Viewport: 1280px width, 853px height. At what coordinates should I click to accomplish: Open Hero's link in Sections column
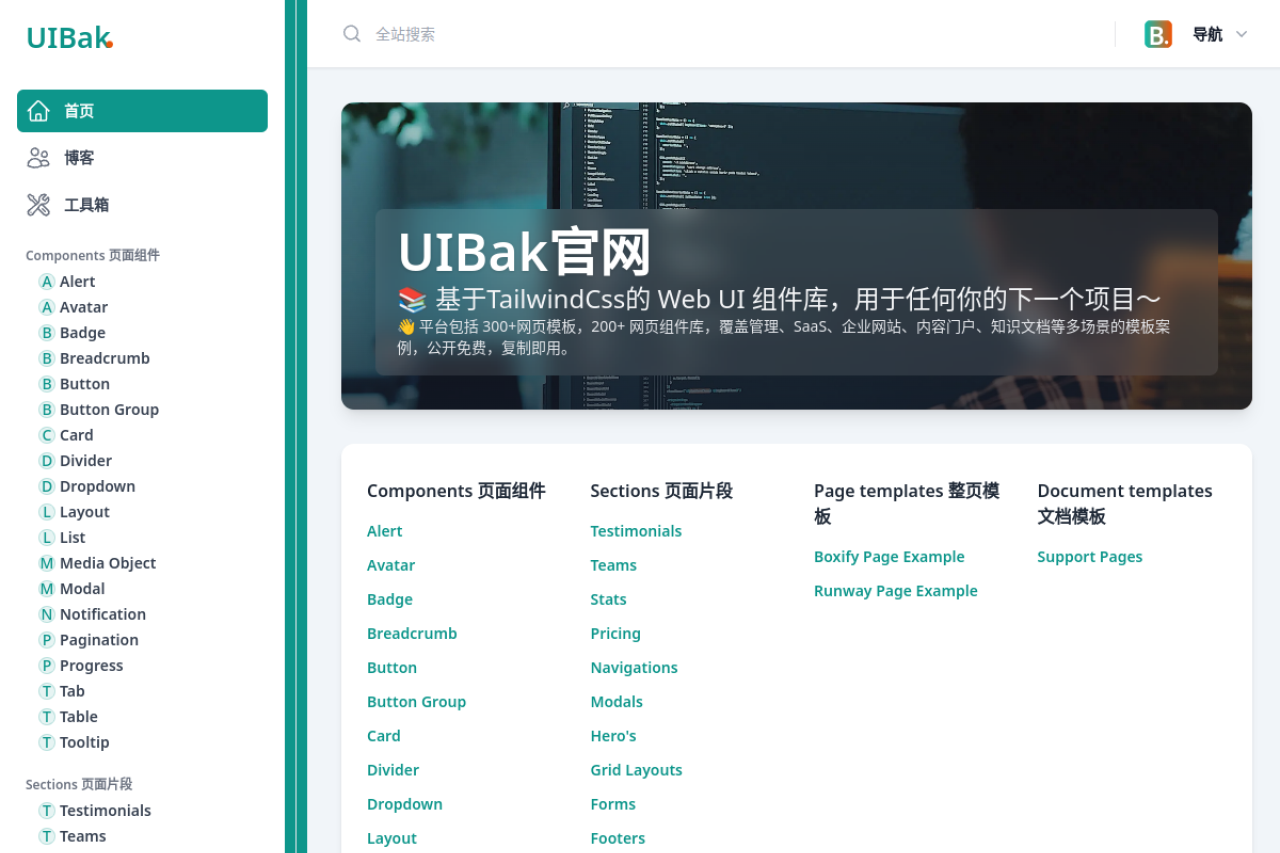(614, 735)
